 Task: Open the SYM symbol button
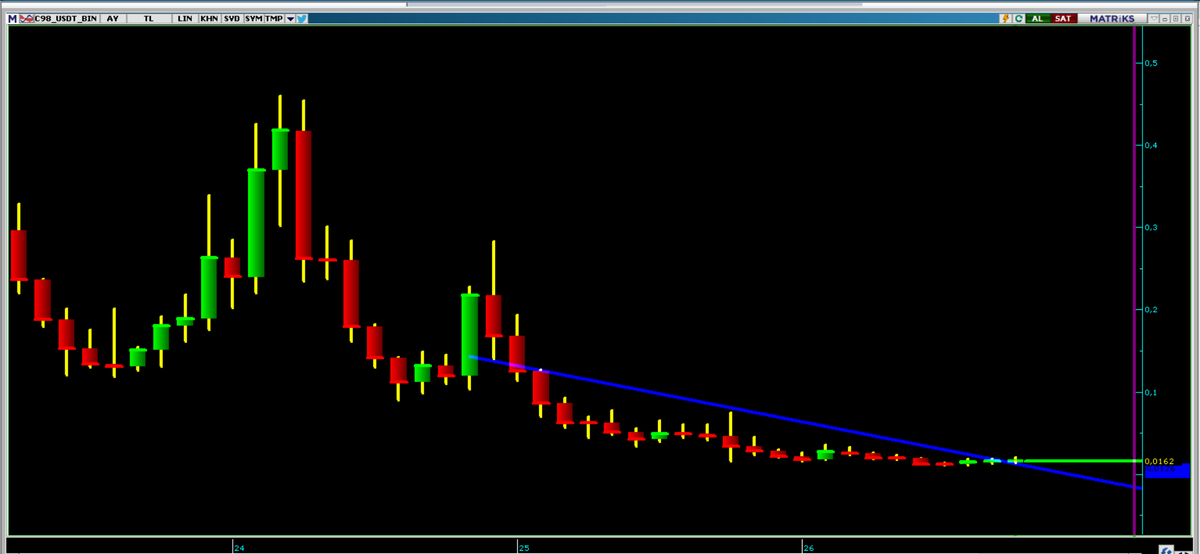(x=253, y=19)
